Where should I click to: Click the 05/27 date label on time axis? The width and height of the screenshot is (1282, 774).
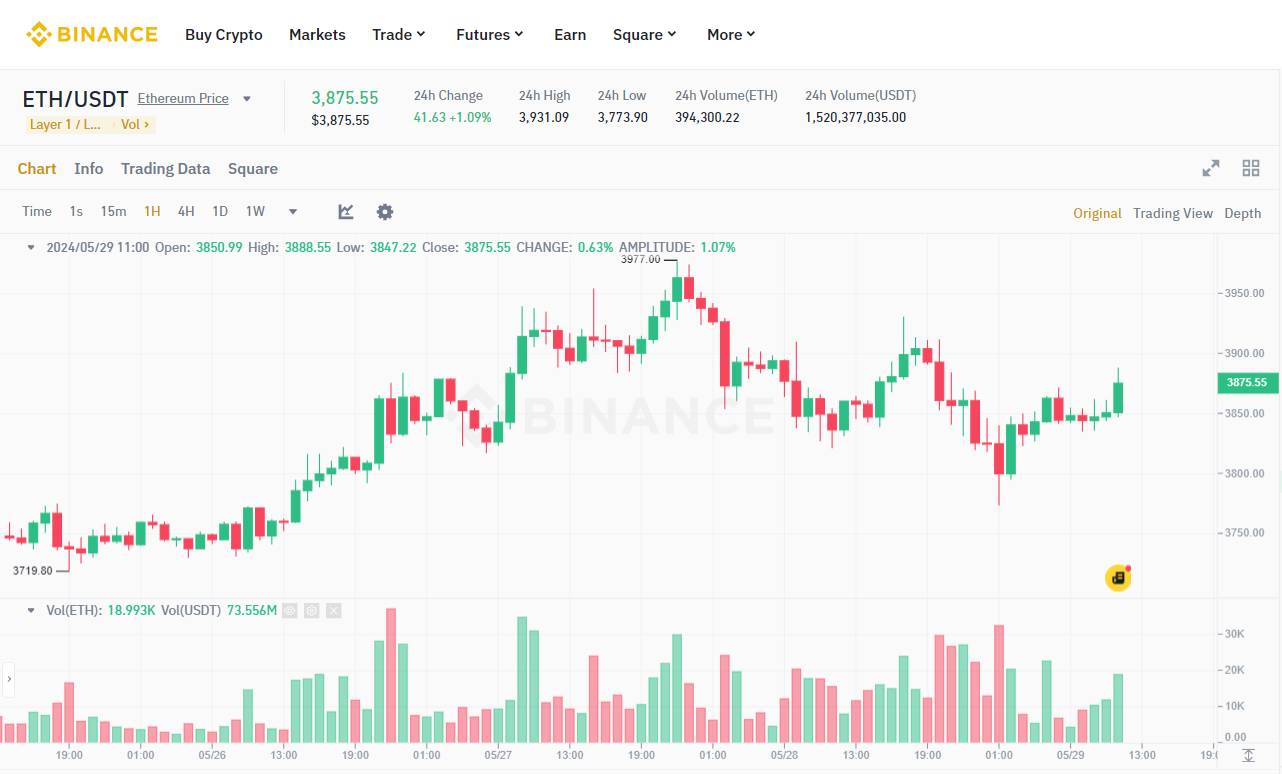[x=498, y=755]
